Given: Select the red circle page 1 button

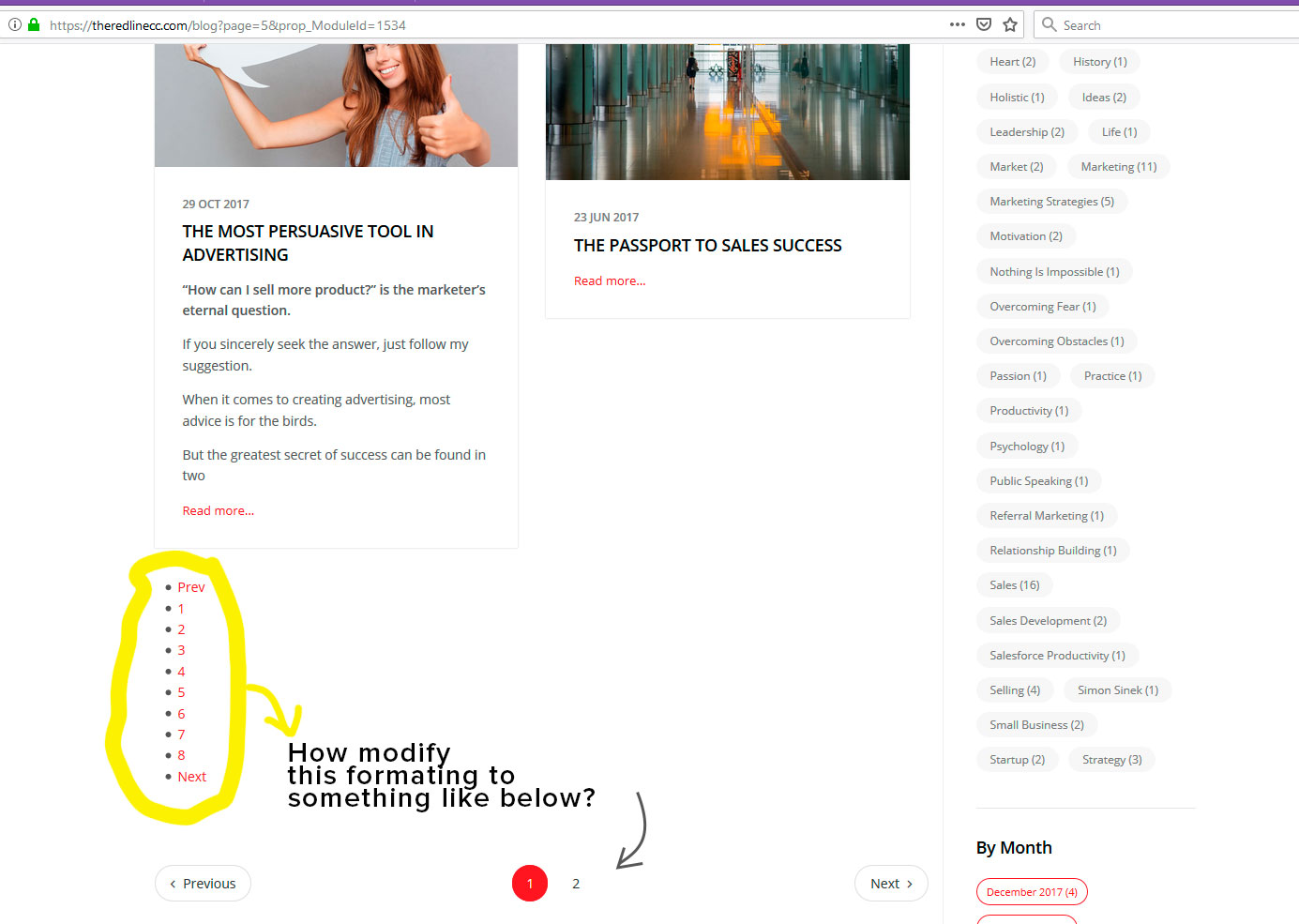Looking at the screenshot, I should pos(530,884).
